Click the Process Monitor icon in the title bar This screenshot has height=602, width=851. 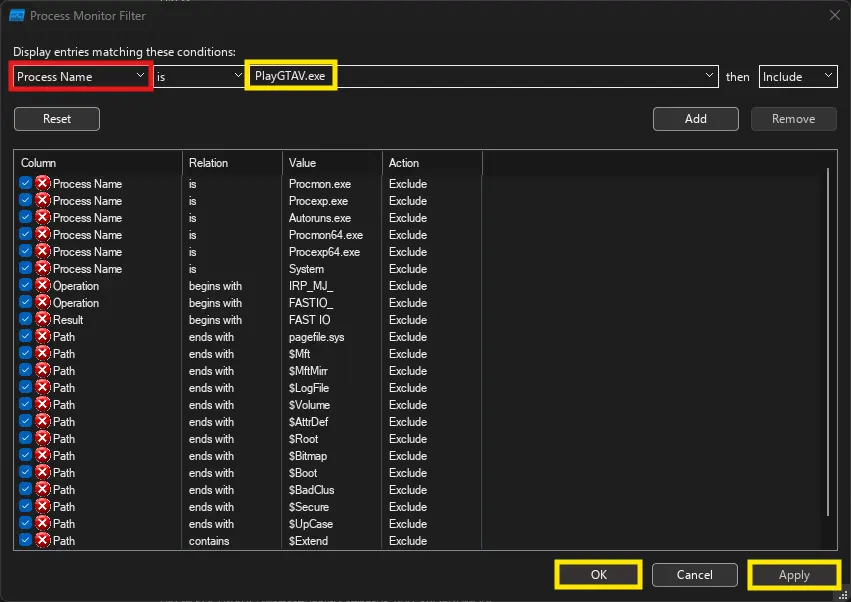17,15
